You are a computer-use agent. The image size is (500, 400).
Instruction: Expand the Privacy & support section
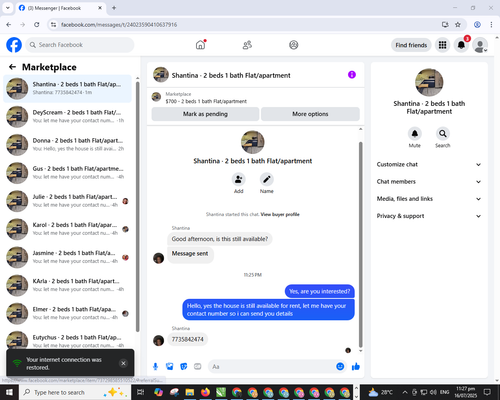point(429,216)
